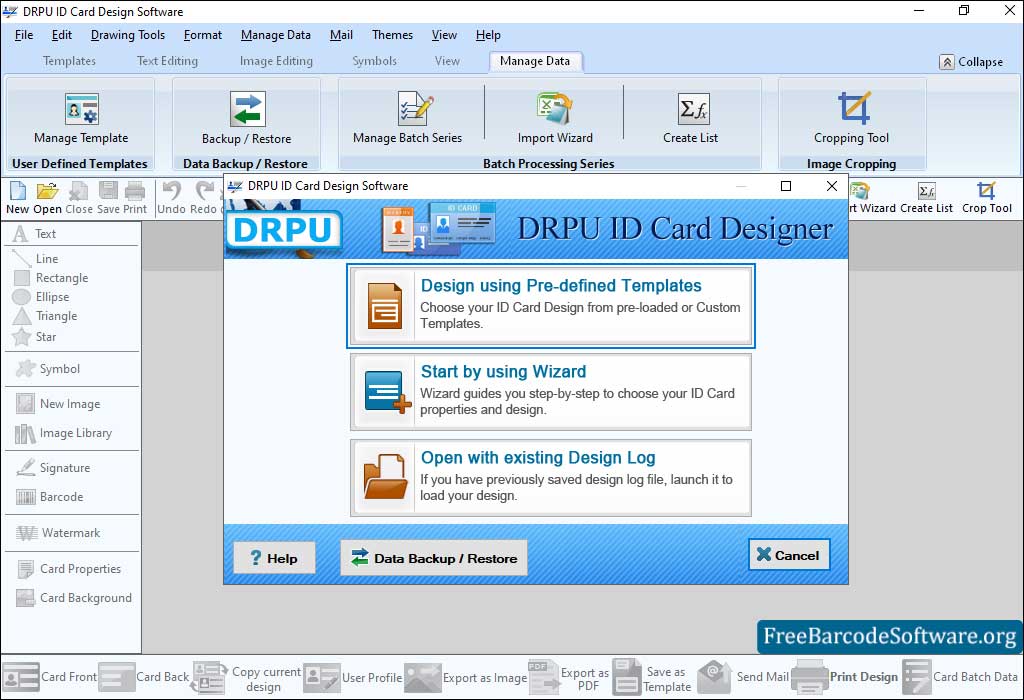Click Print Design in bottom bar
The image size is (1024, 700).
tap(844, 677)
